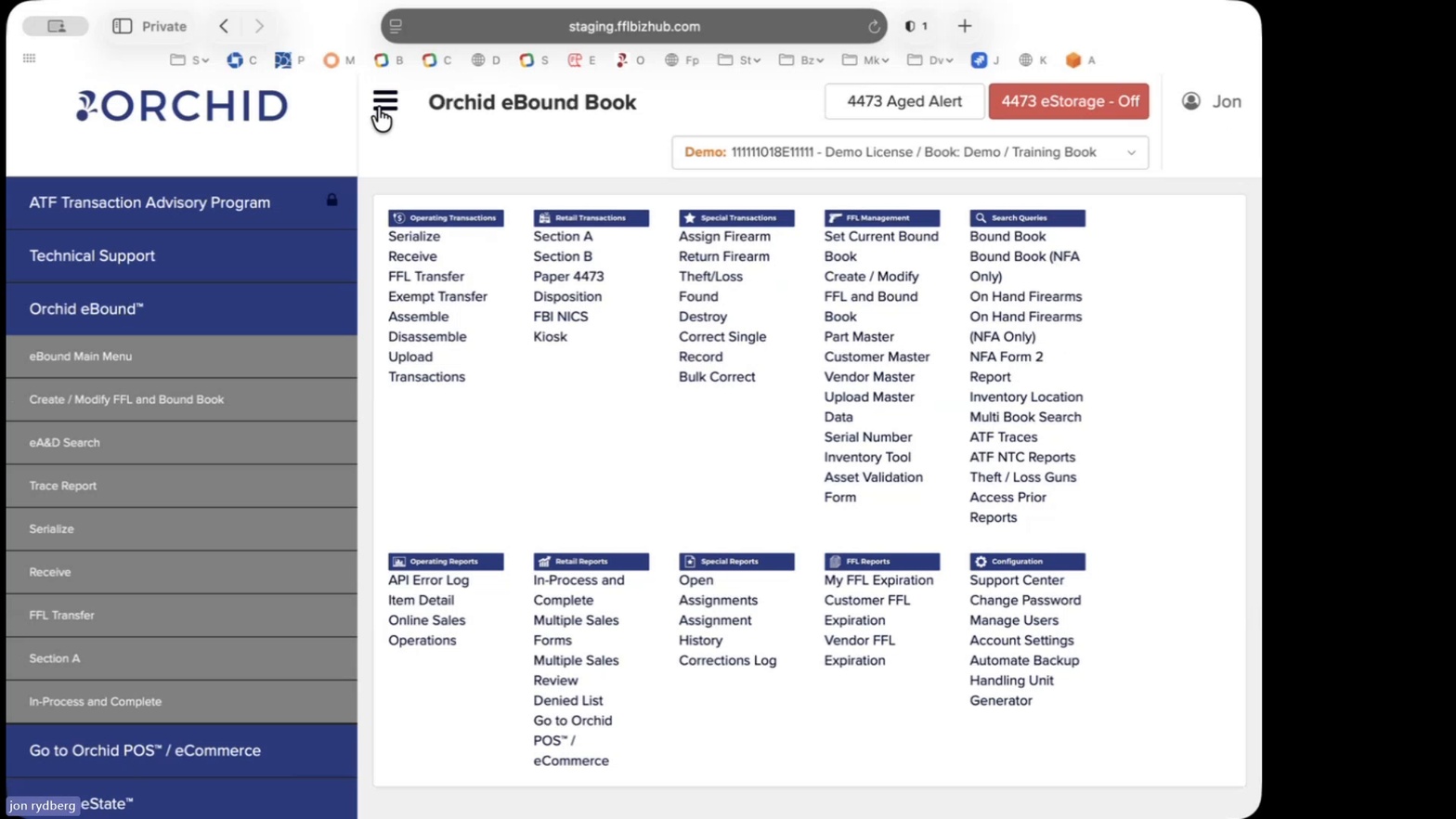Open the Inventory Location link
This screenshot has height=819, width=1456.
(x=1026, y=397)
